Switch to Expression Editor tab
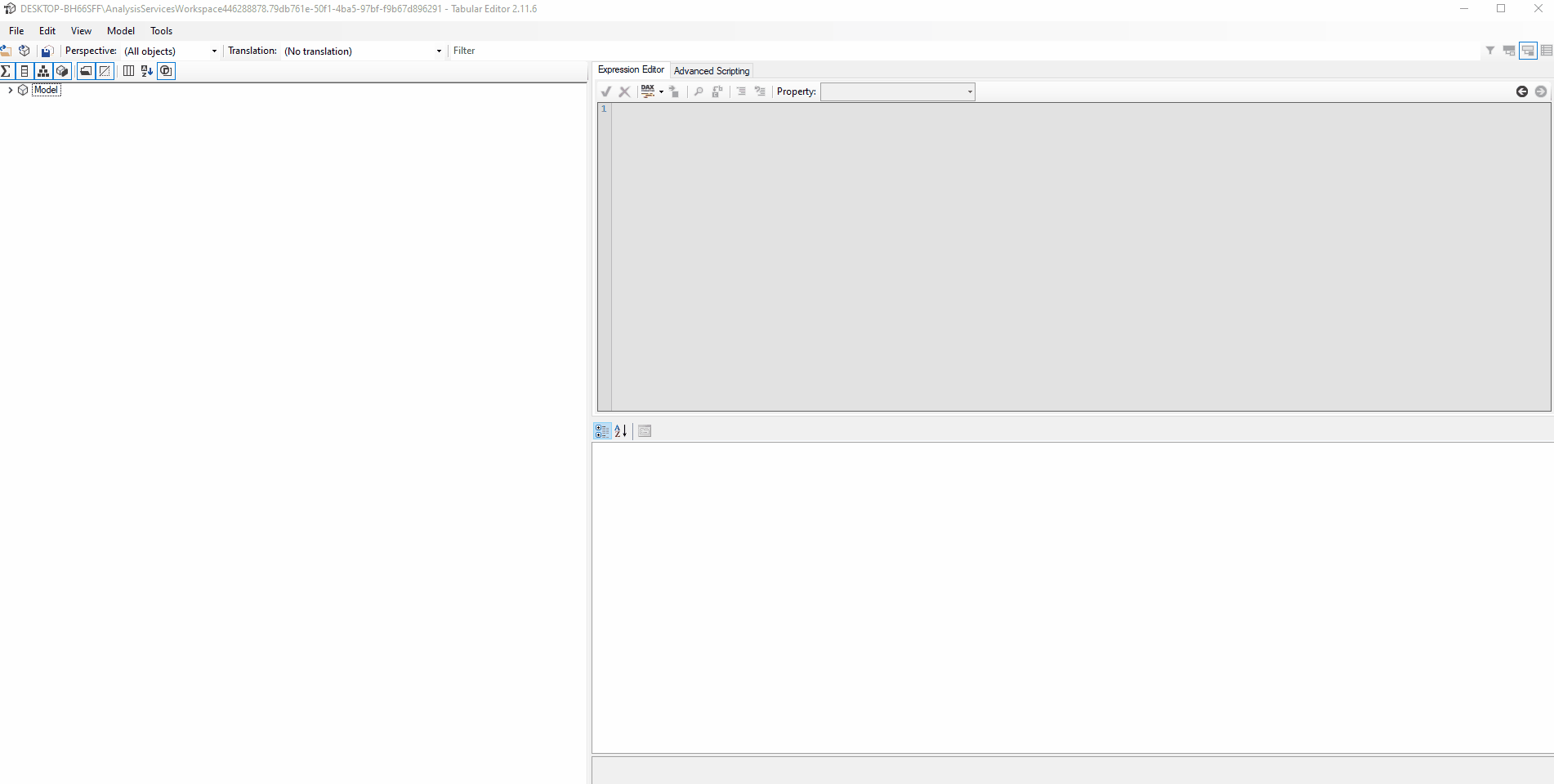 click(x=631, y=70)
